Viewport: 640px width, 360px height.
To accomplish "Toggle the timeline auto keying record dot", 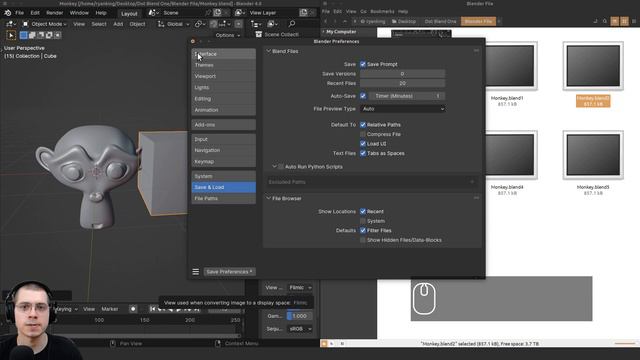I will pyautogui.click(x=133, y=309).
